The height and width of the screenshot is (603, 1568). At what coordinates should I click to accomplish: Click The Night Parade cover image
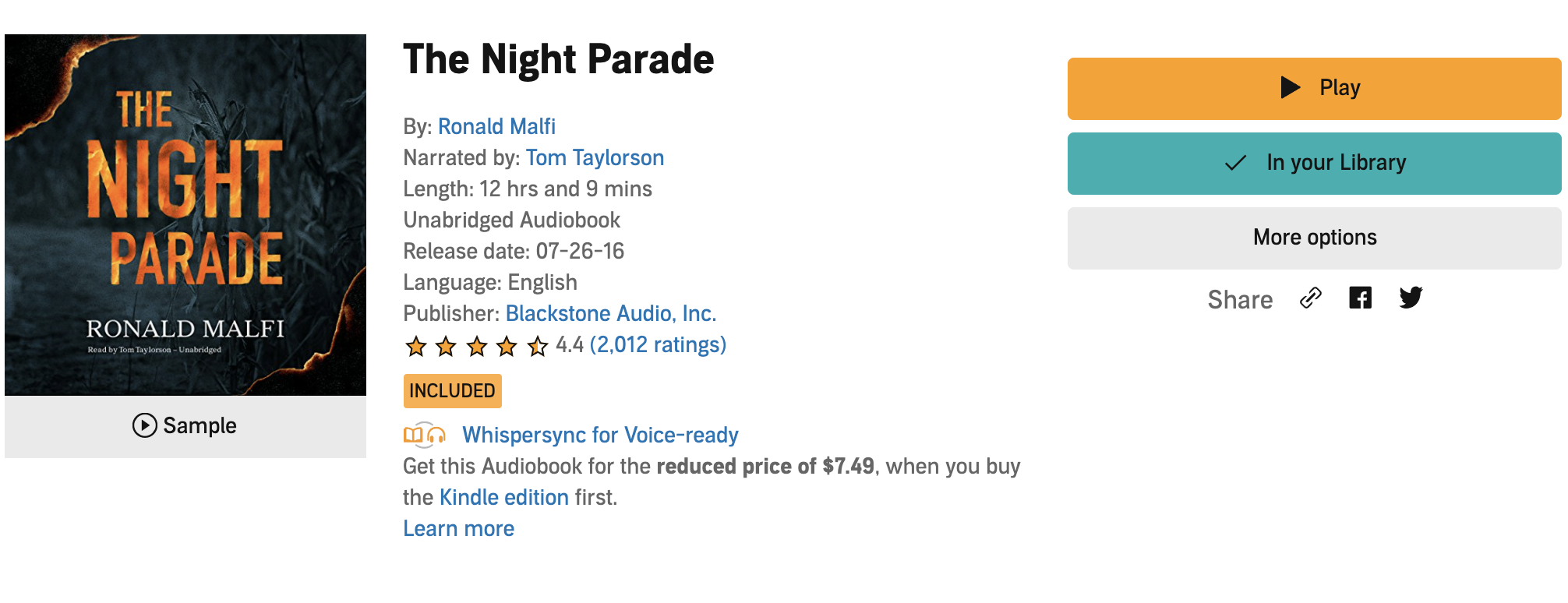pyautogui.click(x=185, y=215)
